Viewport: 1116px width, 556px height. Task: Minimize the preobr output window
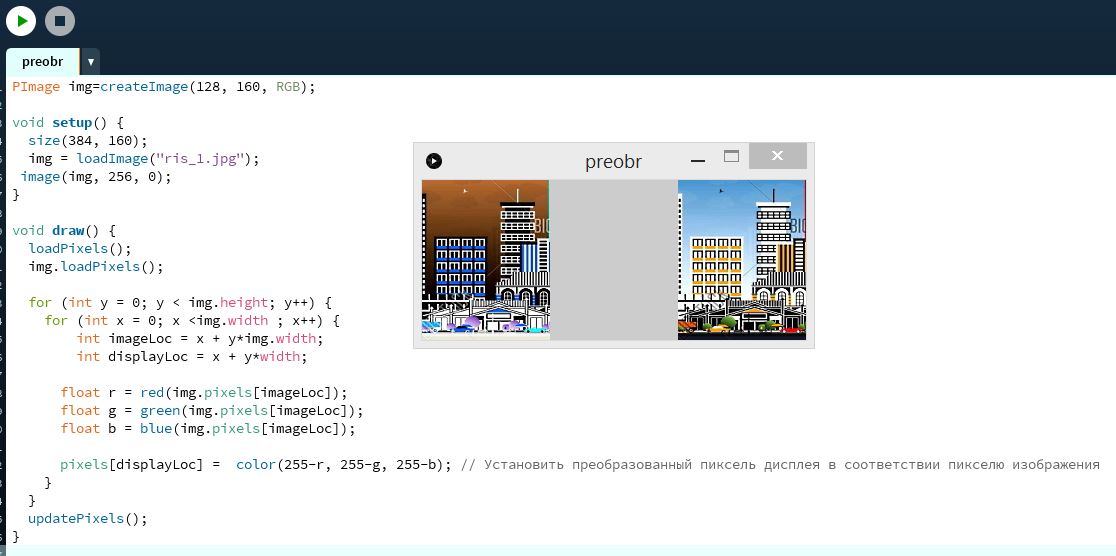point(698,161)
